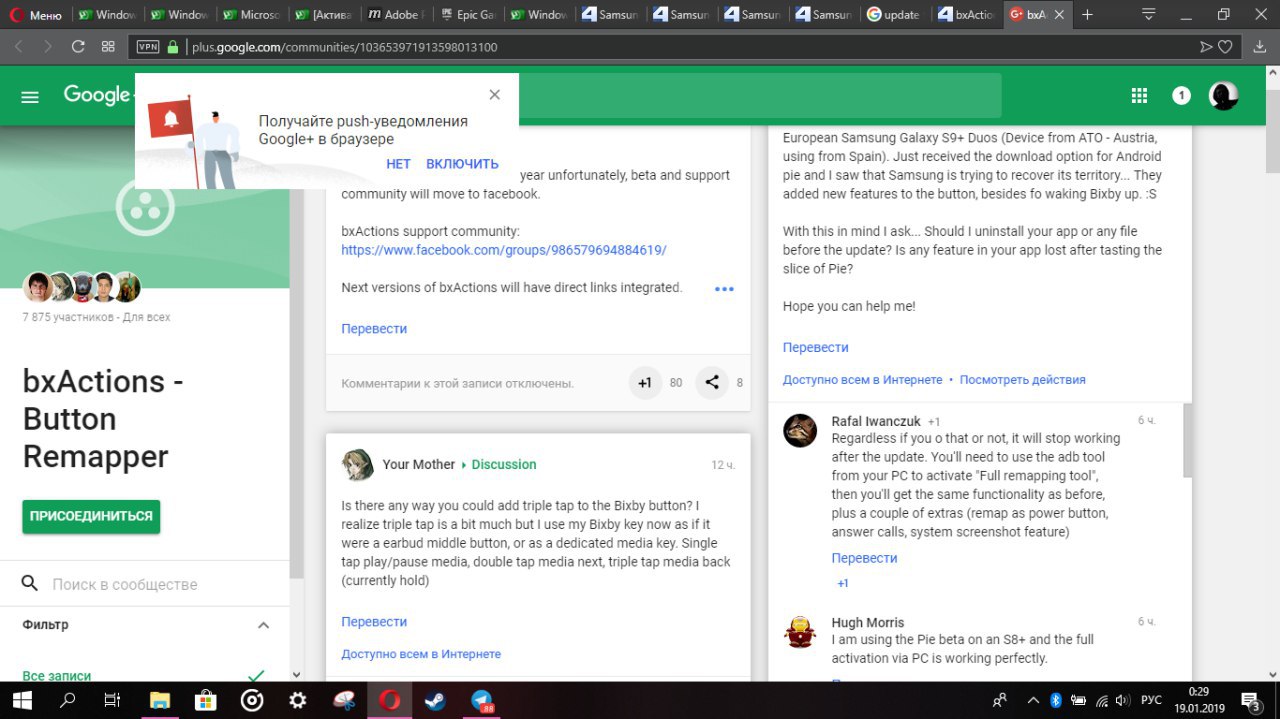The image size is (1280, 719).
Task: Reload the current page
Action: pyautogui.click(x=78, y=47)
